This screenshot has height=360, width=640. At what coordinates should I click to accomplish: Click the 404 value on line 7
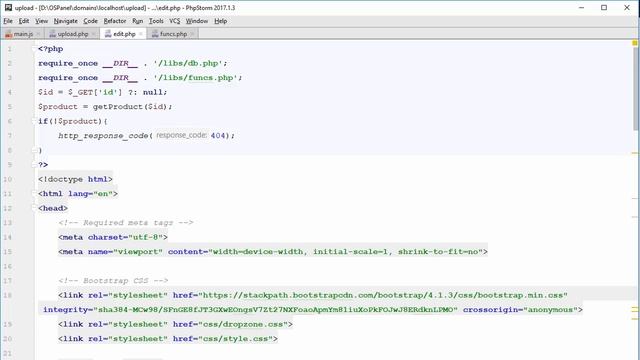tap(218, 136)
